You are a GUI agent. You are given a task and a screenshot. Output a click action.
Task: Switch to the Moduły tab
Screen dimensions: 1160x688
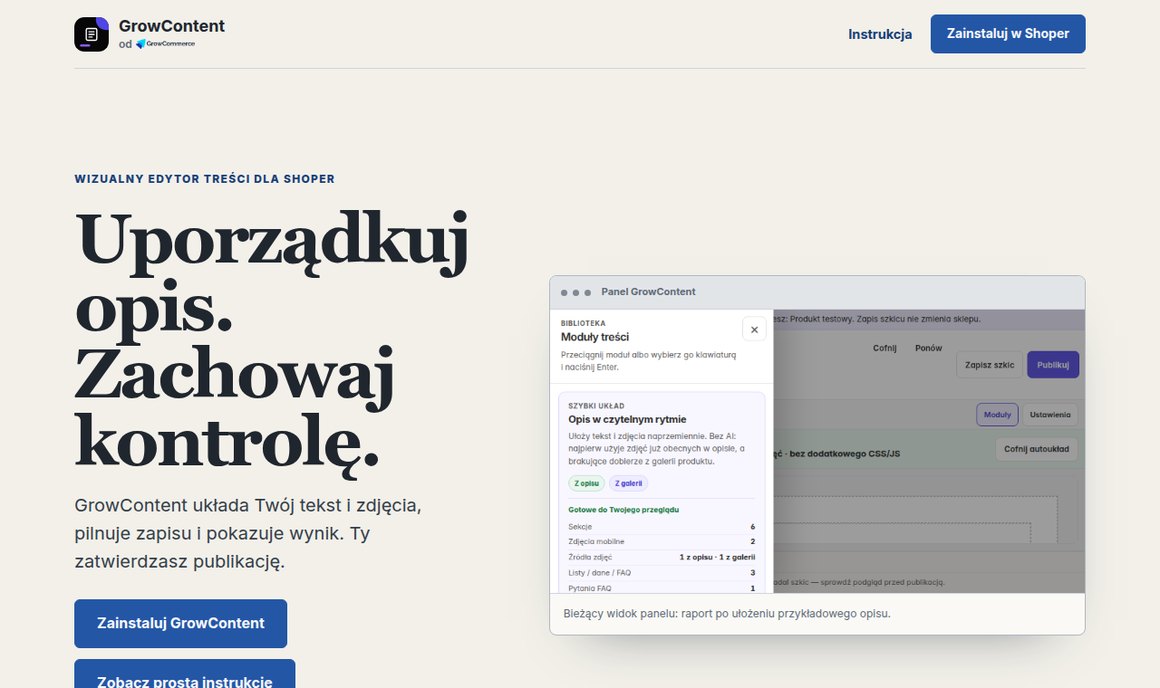(997, 414)
